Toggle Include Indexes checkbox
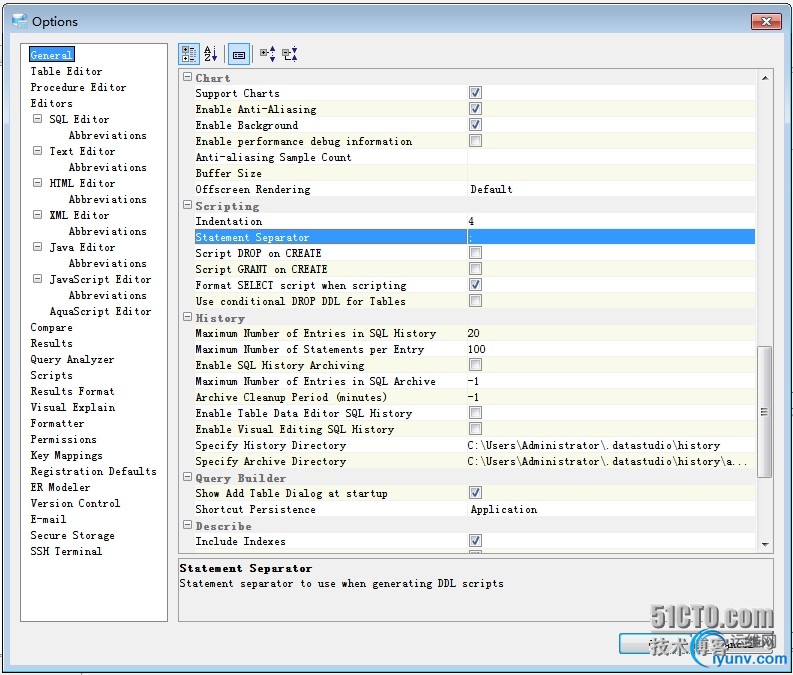The height and width of the screenshot is (675, 793). click(475, 541)
